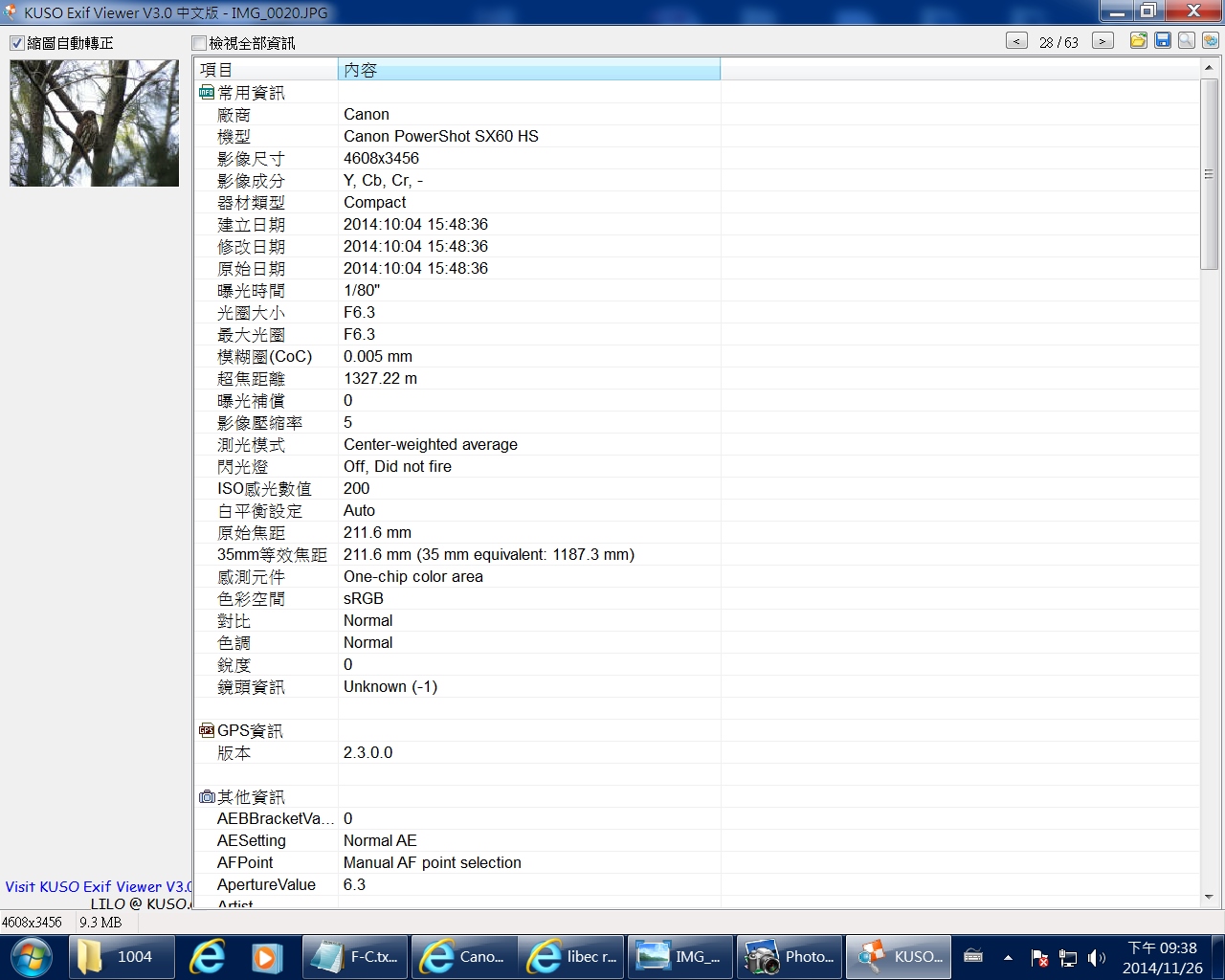Save EXIF info using the floppy disk icon
1225x980 pixels.
(x=1163, y=40)
